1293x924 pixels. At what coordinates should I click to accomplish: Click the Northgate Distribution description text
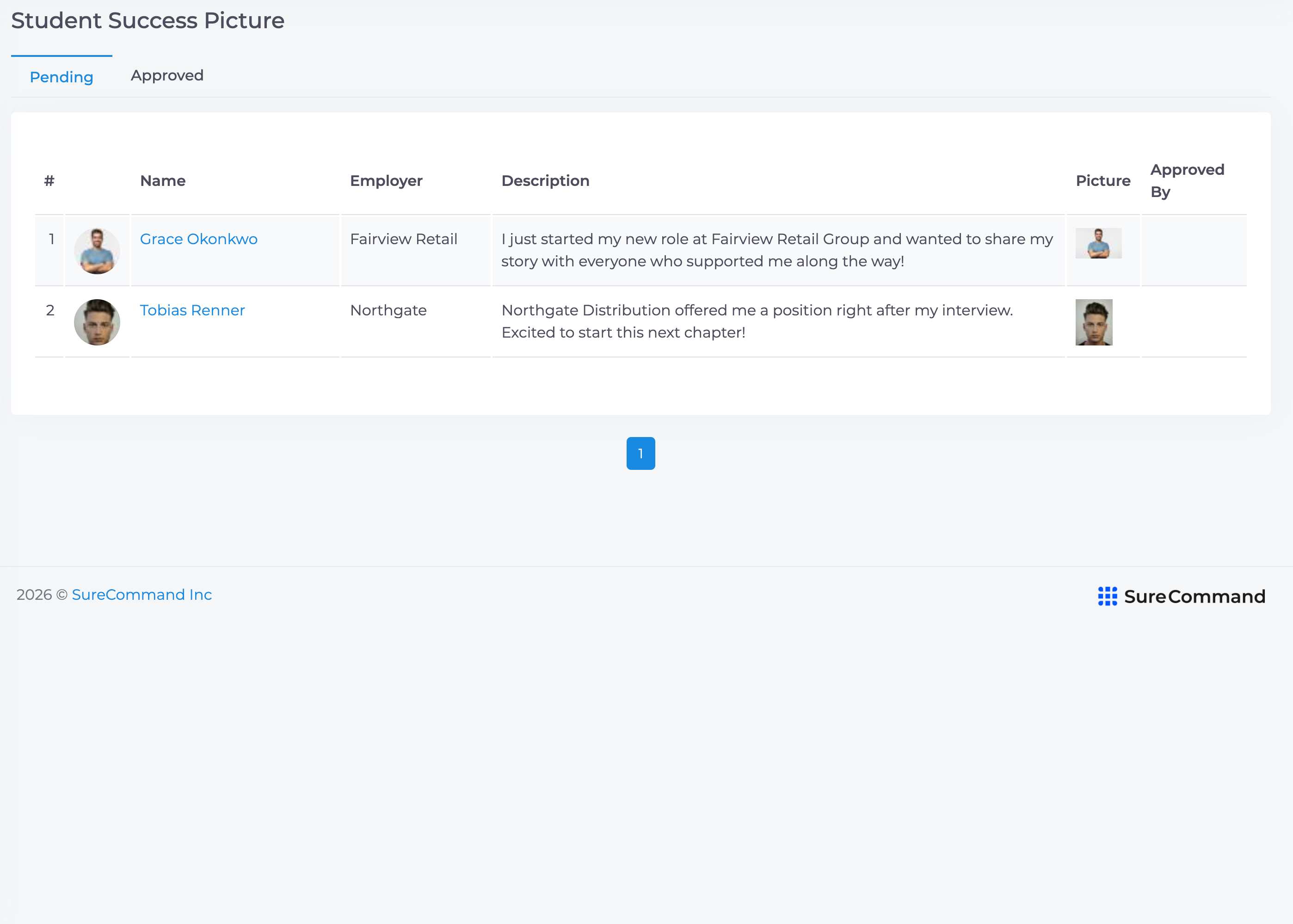pos(757,321)
